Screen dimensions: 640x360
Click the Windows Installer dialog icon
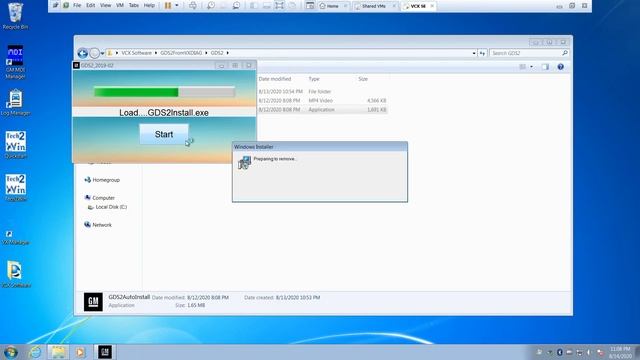244,162
